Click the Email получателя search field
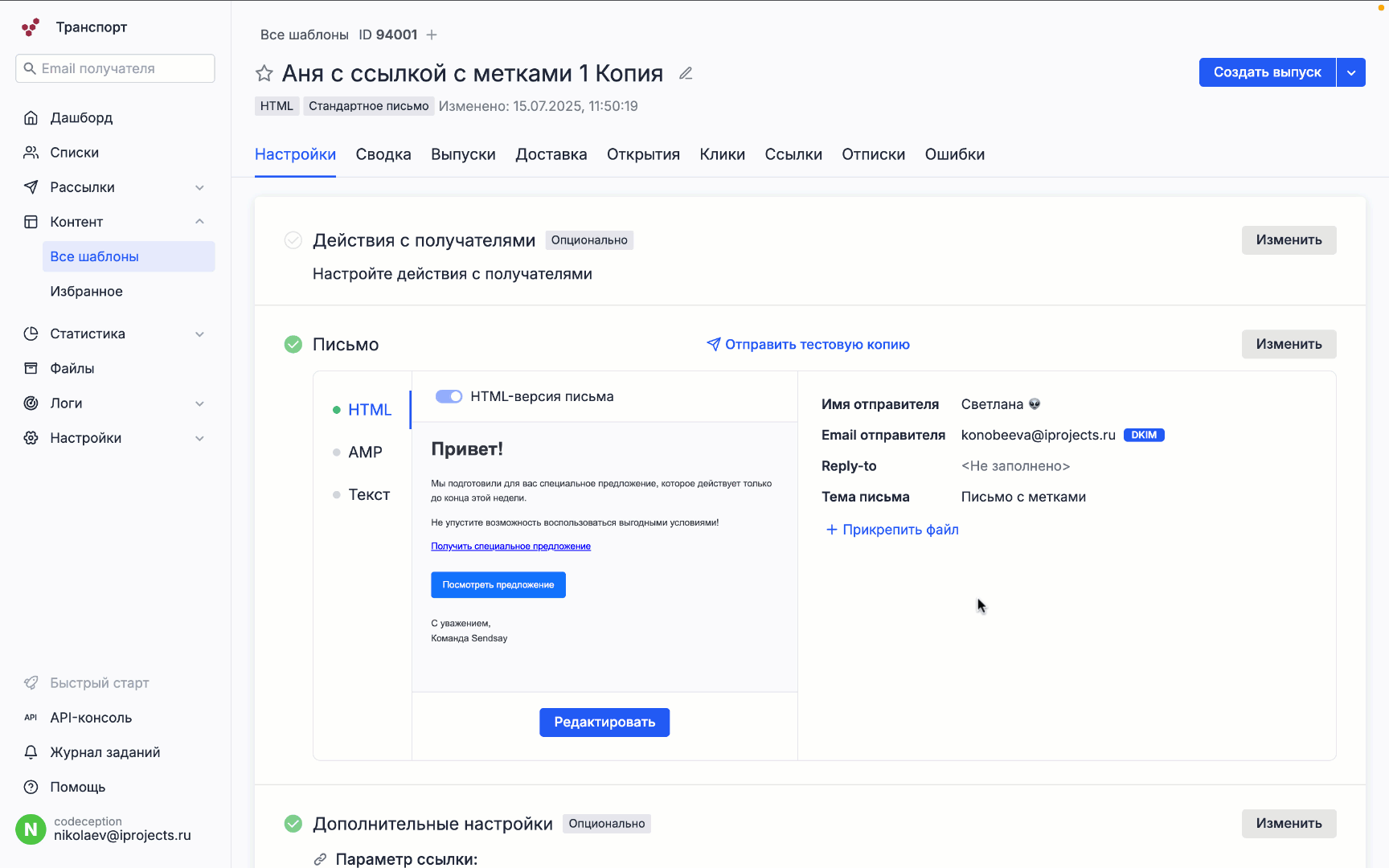This screenshot has height=868, width=1389. (115, 68)
